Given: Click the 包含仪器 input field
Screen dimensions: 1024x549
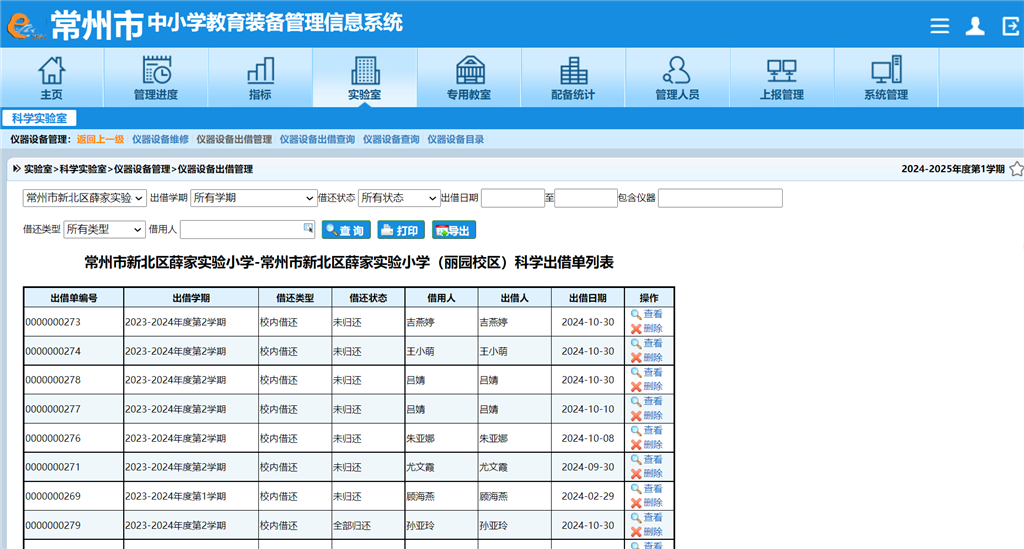Looking at the screenshot, I should [x=720, y=198].
